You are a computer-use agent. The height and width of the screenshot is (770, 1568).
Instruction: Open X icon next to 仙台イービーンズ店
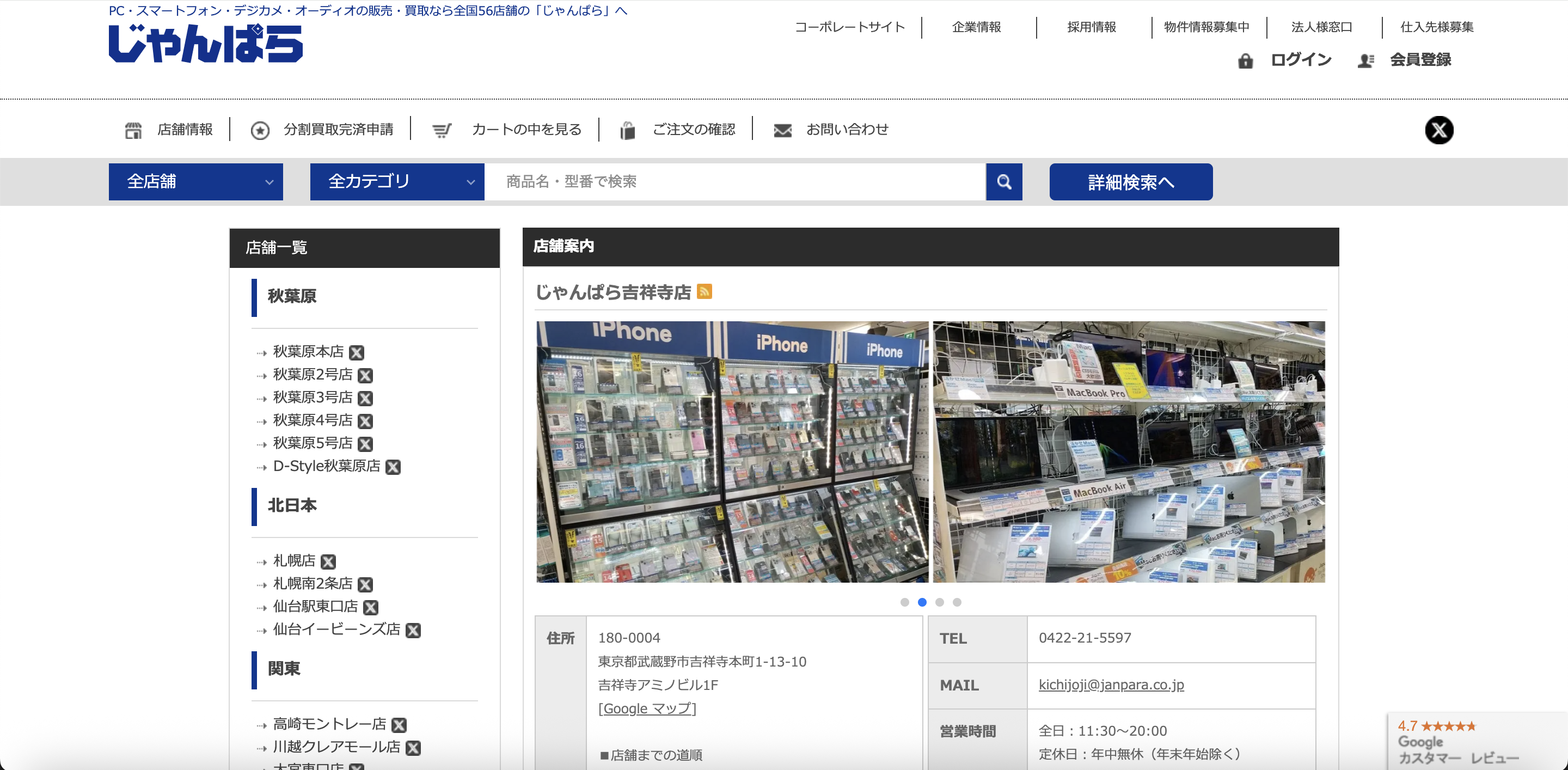[413, 630]
